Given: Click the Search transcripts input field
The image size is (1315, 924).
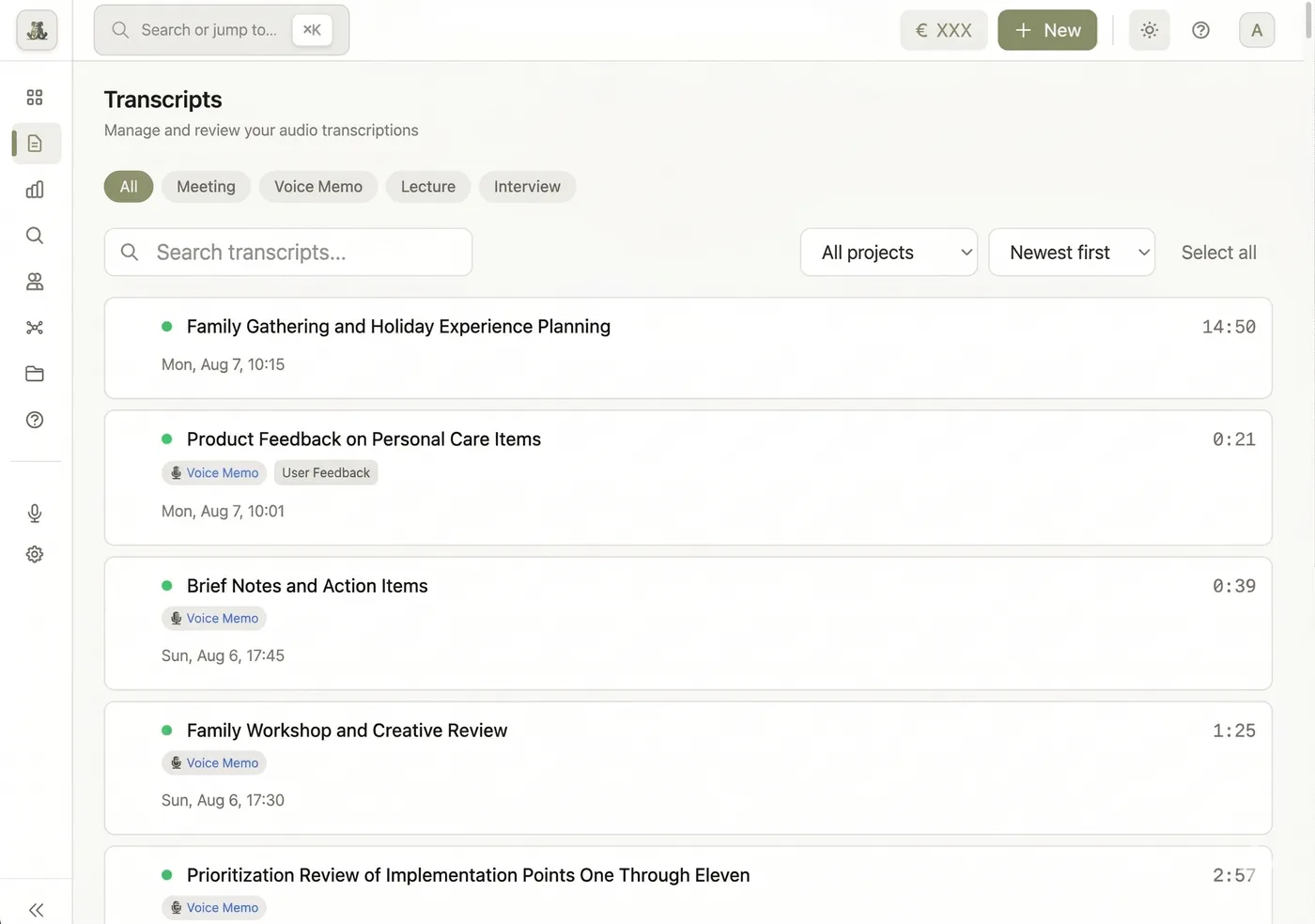Looking at the screenshot, I should [287, 252].
